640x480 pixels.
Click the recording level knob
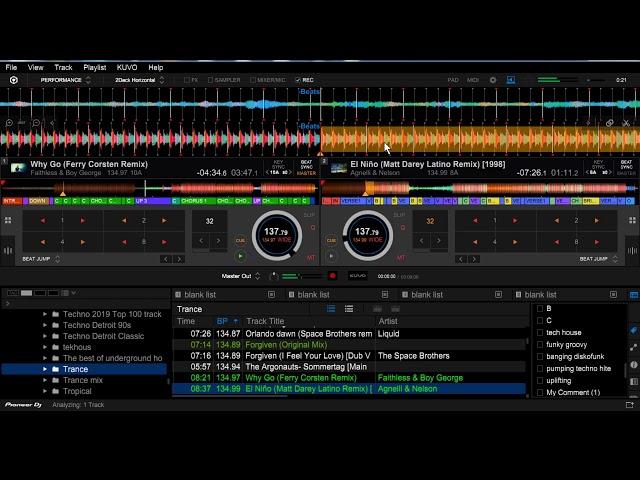(274, 276)
